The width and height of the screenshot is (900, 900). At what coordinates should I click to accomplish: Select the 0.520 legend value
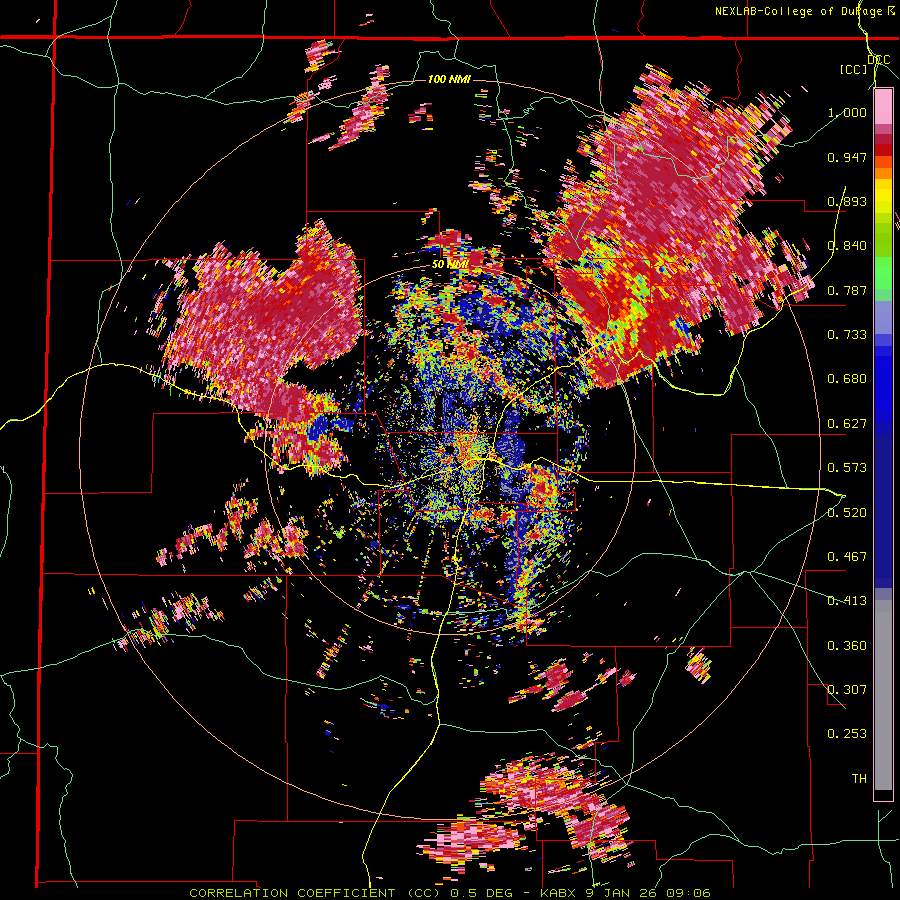pos(847,513)
